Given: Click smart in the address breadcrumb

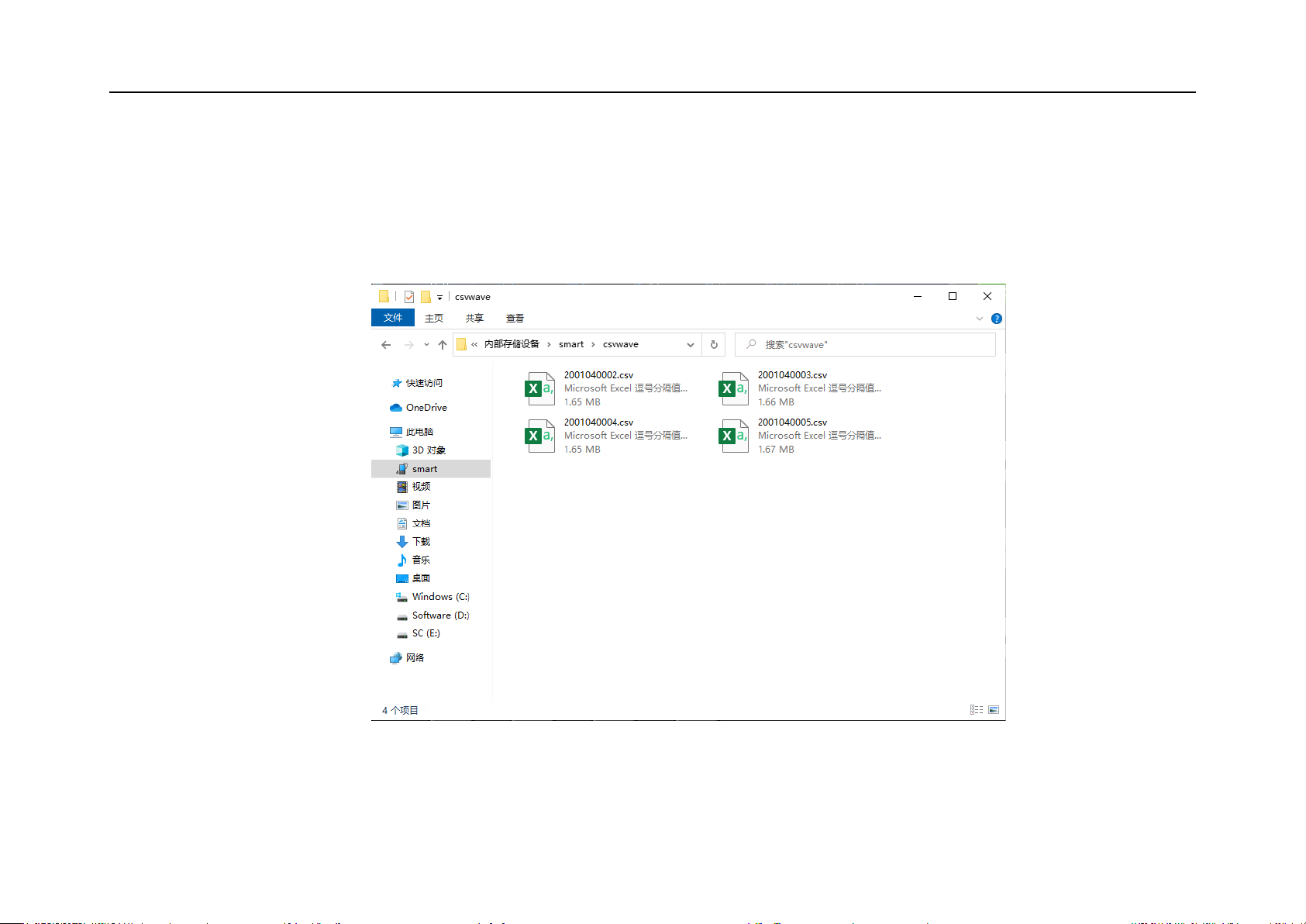Looking at the screenshot, I should click(x=571, y=344).
